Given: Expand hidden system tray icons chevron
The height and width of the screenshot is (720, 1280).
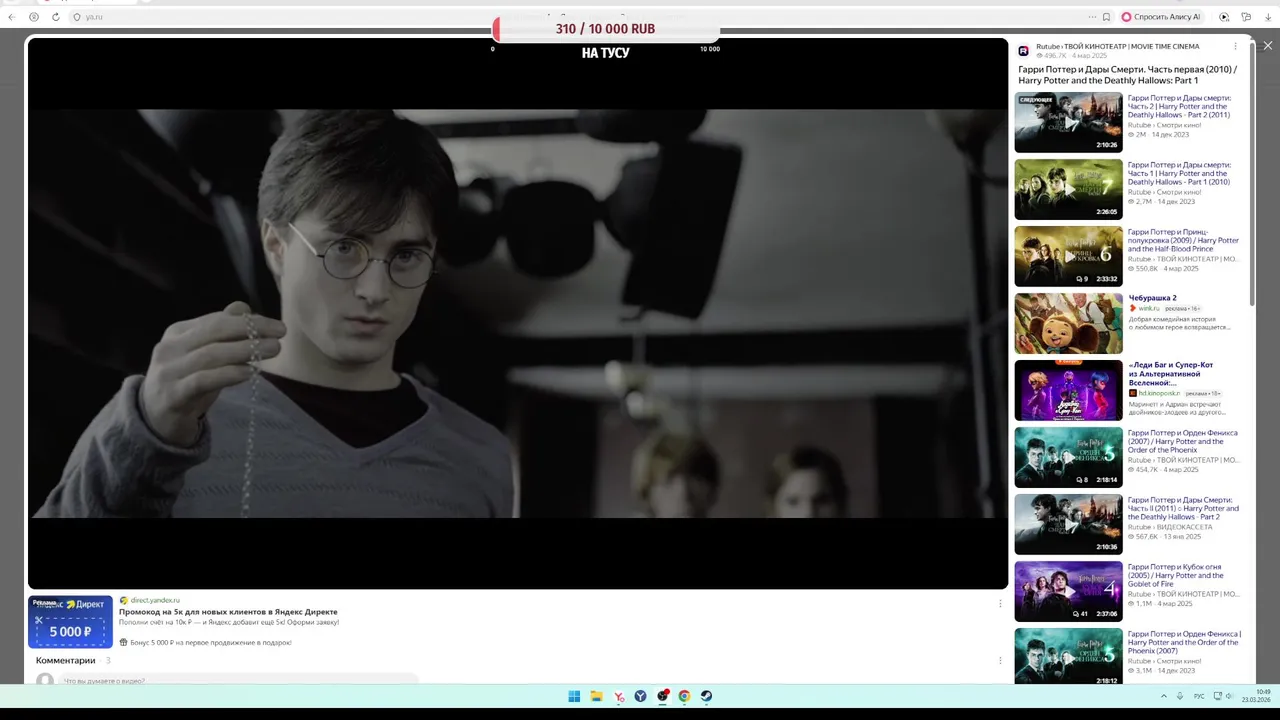Looking at the screenshot, I should pyautogui.click(x=1163, y=696).
